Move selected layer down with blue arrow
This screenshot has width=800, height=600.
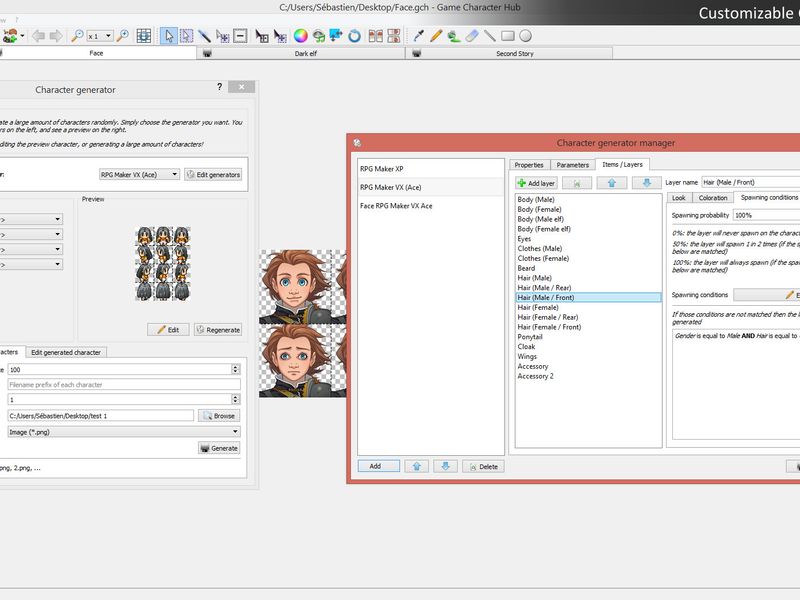(x=646, y=183)
